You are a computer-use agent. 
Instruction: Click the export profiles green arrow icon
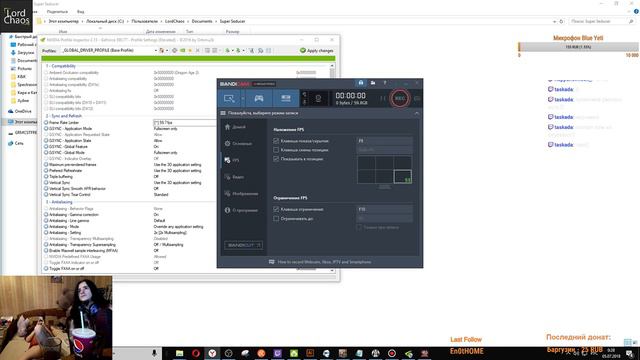[x=228, y=50]
